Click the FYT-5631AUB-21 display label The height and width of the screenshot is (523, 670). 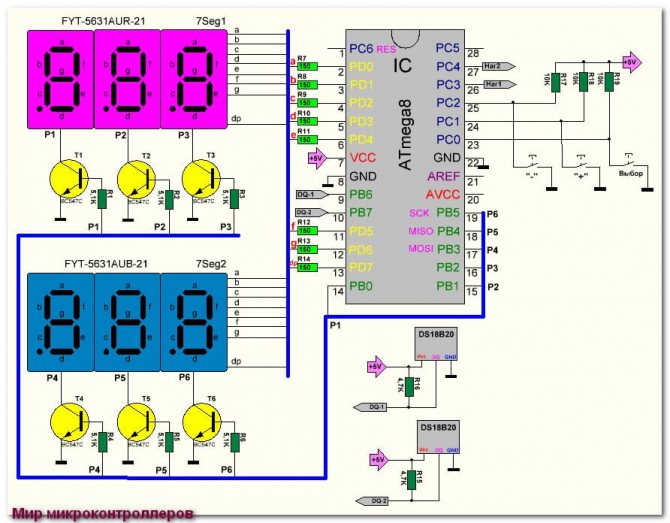click(x=106, y=264)
